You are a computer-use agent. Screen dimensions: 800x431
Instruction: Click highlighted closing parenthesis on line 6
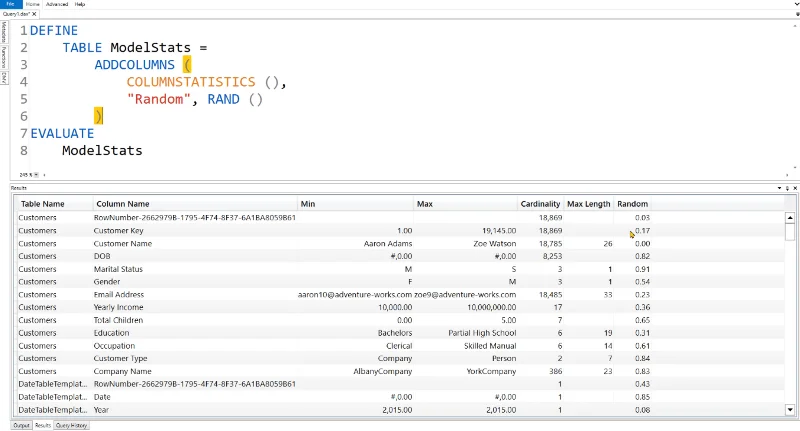pos(98,116)
